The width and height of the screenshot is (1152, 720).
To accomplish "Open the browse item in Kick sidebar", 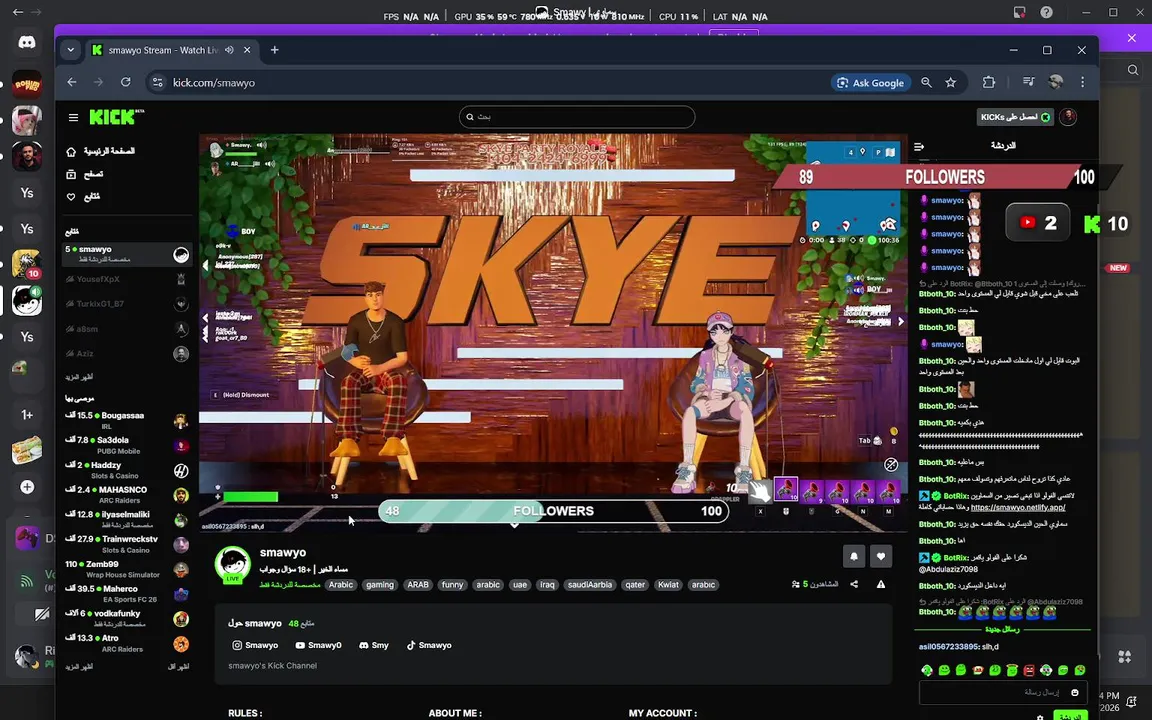I will pyautogui.click(x=85, y=174).
